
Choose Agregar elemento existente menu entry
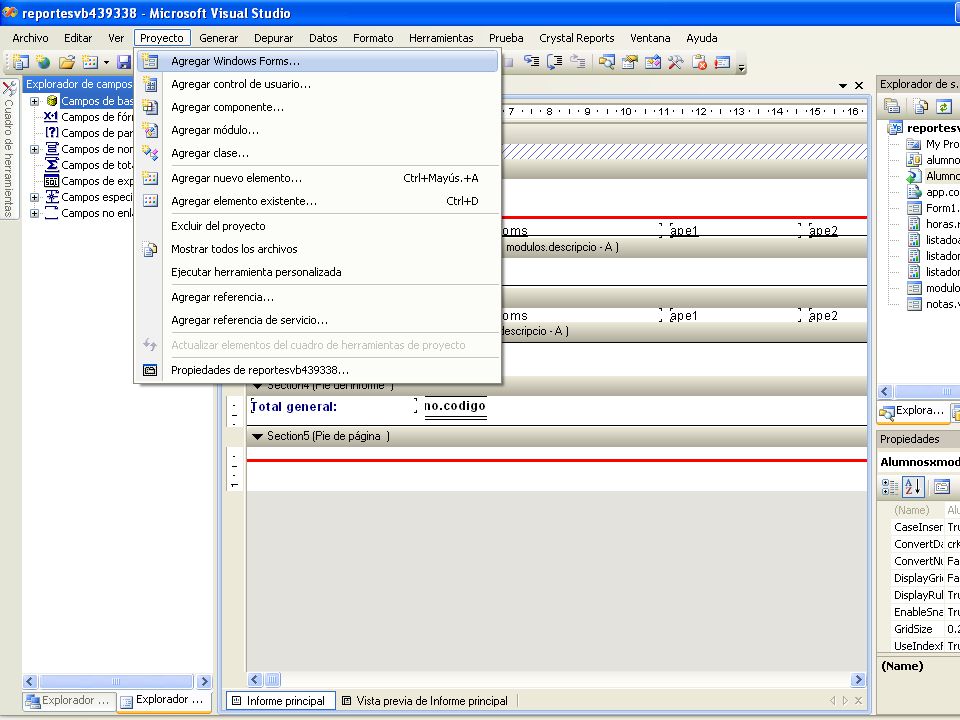pyautogui.click(x=317, y=201)
